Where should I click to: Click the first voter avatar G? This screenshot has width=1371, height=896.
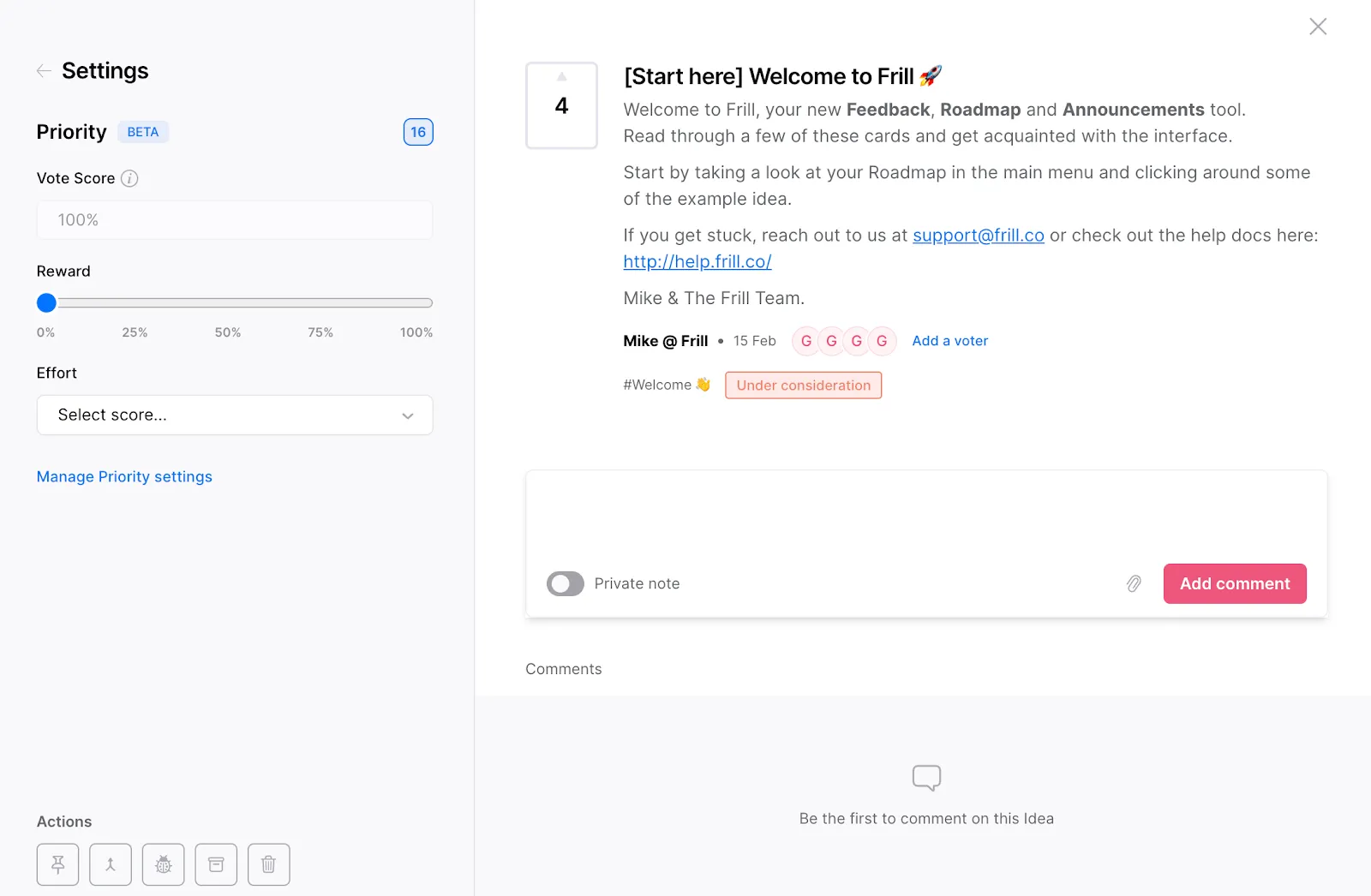[805, 341]
